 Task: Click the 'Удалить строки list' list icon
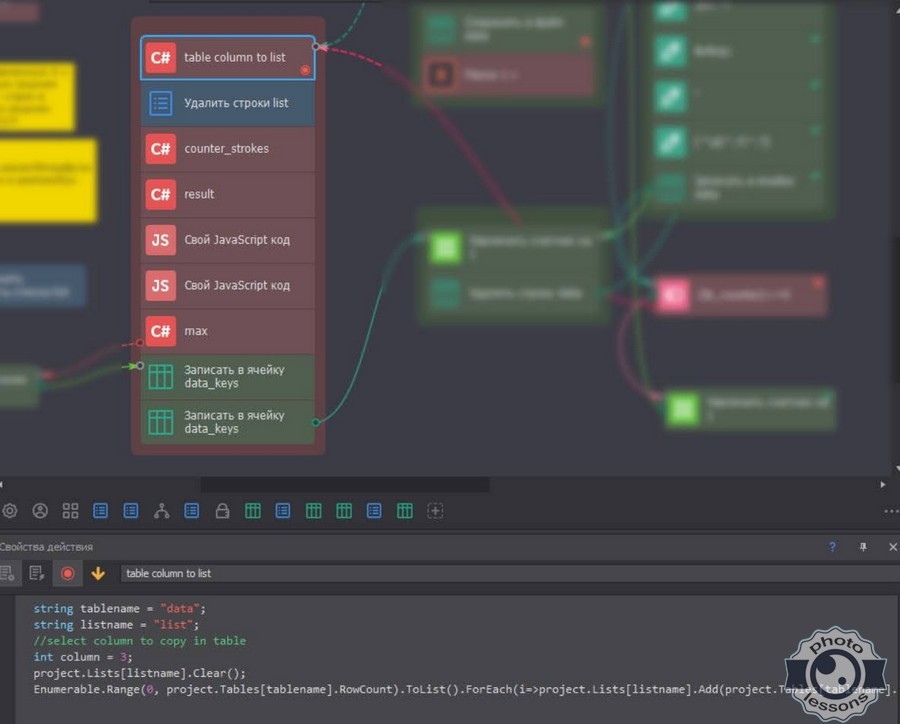coord(160,103)
